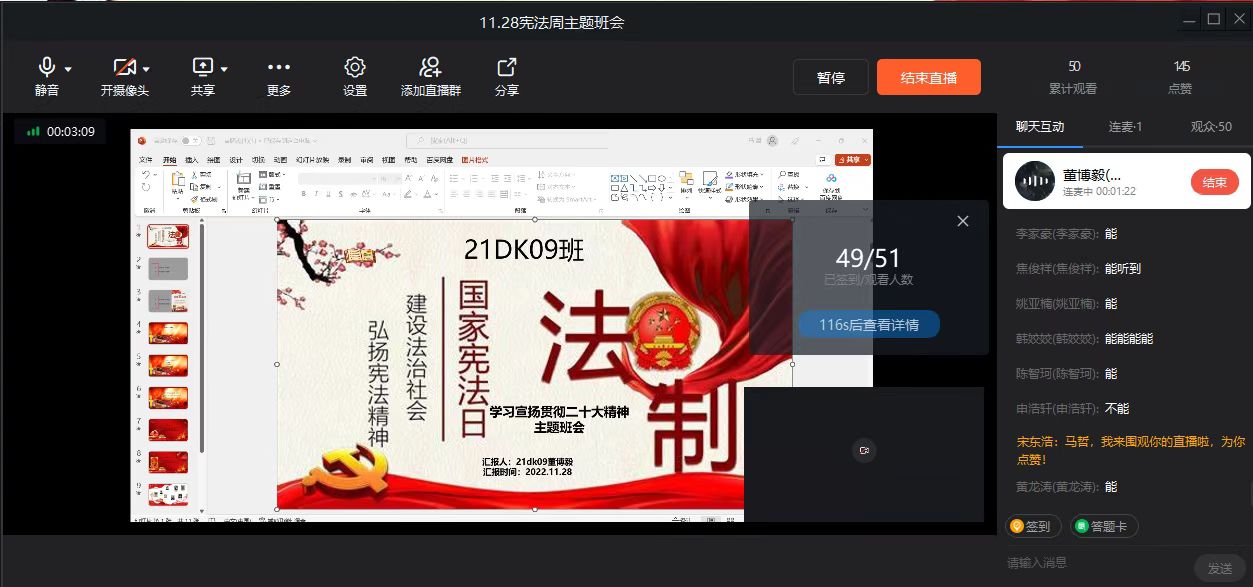The width and height of the screenshot is (1253, 587).
Task: Click the camera icon in video preview
Action: click(864, 451)
